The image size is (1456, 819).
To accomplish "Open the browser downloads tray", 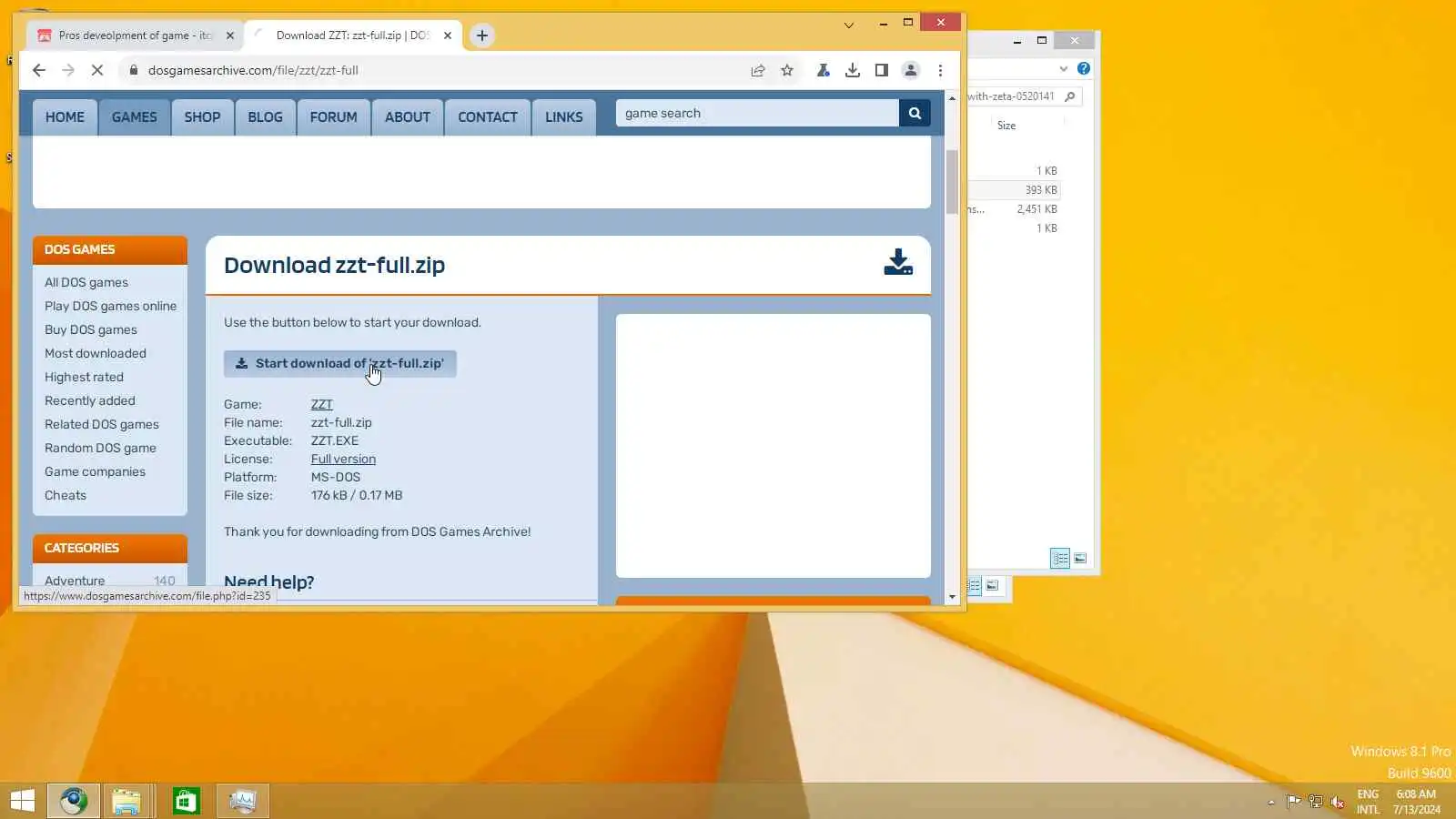I will pos(853,70).
